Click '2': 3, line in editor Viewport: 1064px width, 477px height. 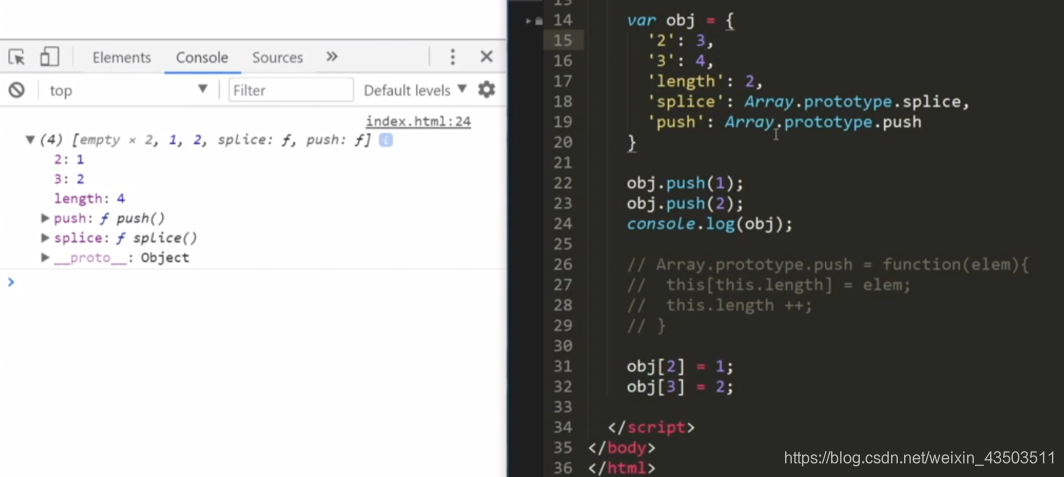coord(681,41)
